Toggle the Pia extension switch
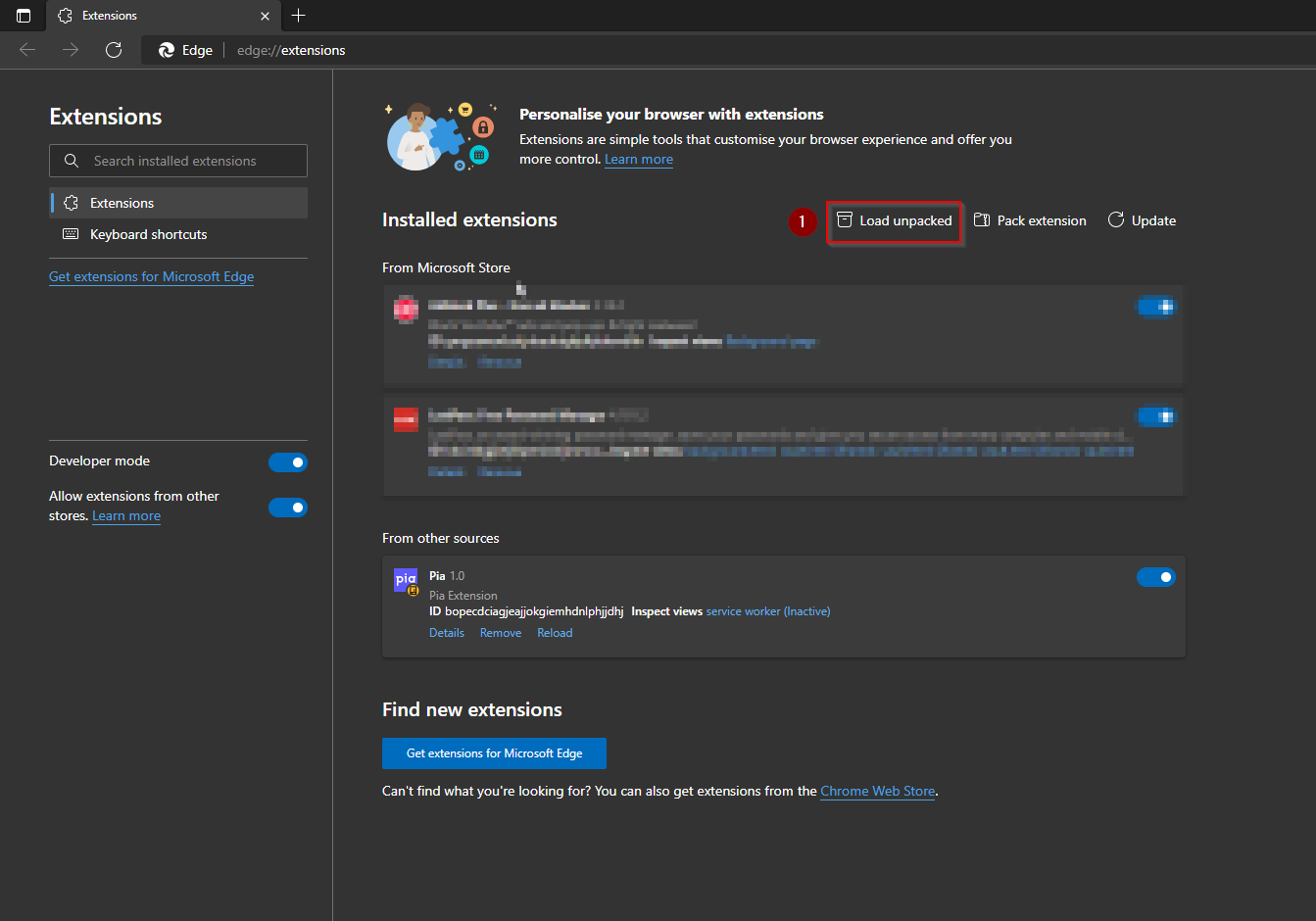The height and width of the screenshot is (921, 1316). coord(1155,577)
